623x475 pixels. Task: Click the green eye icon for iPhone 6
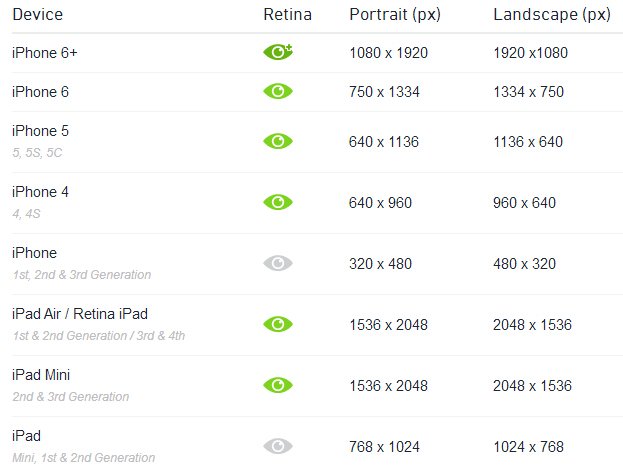pos(278,91)
